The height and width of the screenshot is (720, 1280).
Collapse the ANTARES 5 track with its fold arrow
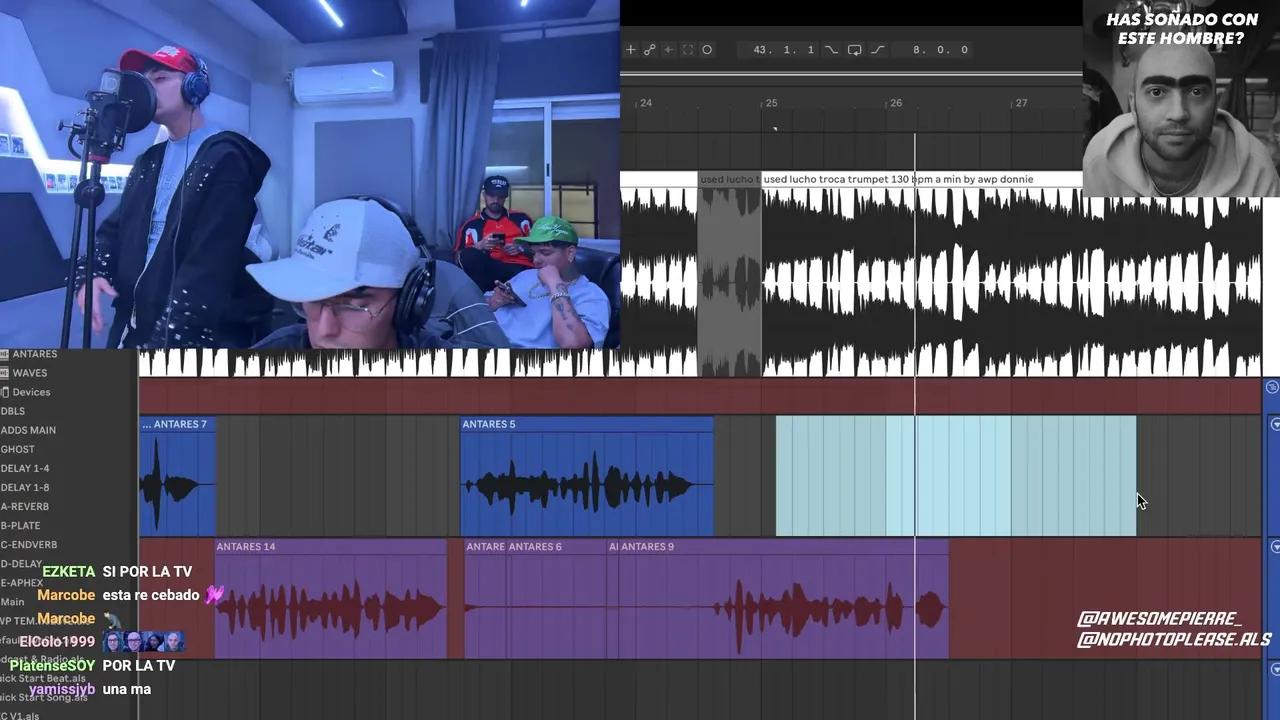[x=1275, y=425]
